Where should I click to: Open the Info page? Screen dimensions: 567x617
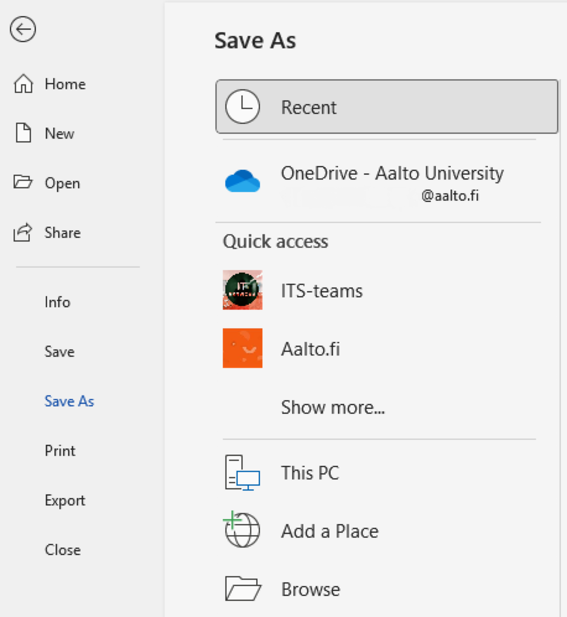57,302
